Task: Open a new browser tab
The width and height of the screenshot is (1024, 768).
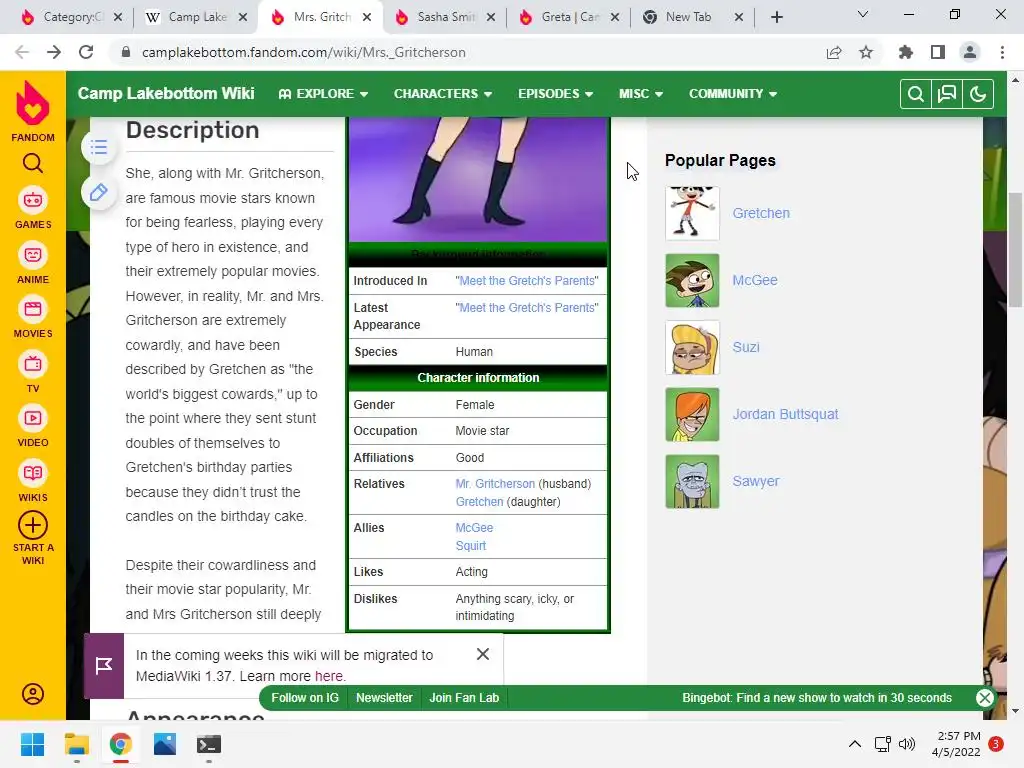Action: point(776,17)
